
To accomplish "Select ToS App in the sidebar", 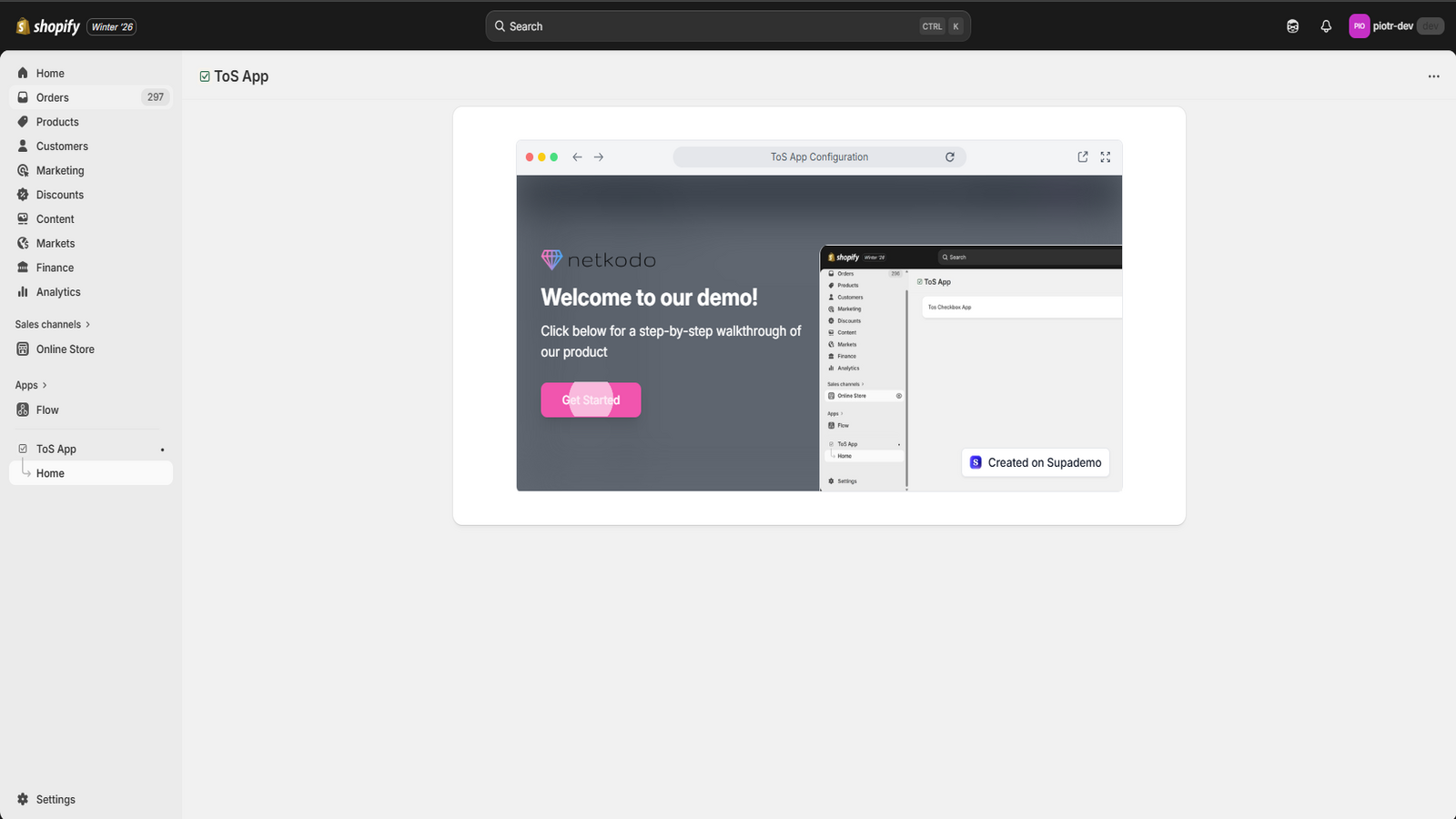I will (x=91, y=450).
